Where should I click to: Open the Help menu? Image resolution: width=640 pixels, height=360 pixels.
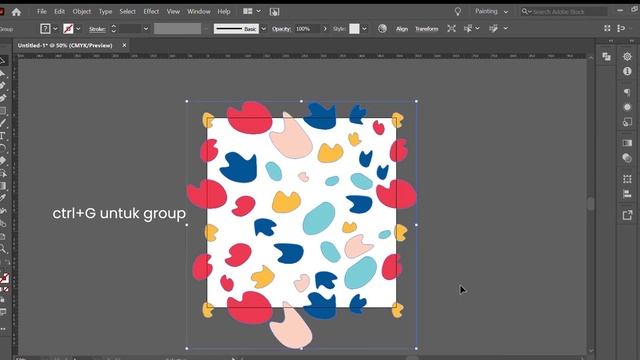coord(224,11)
